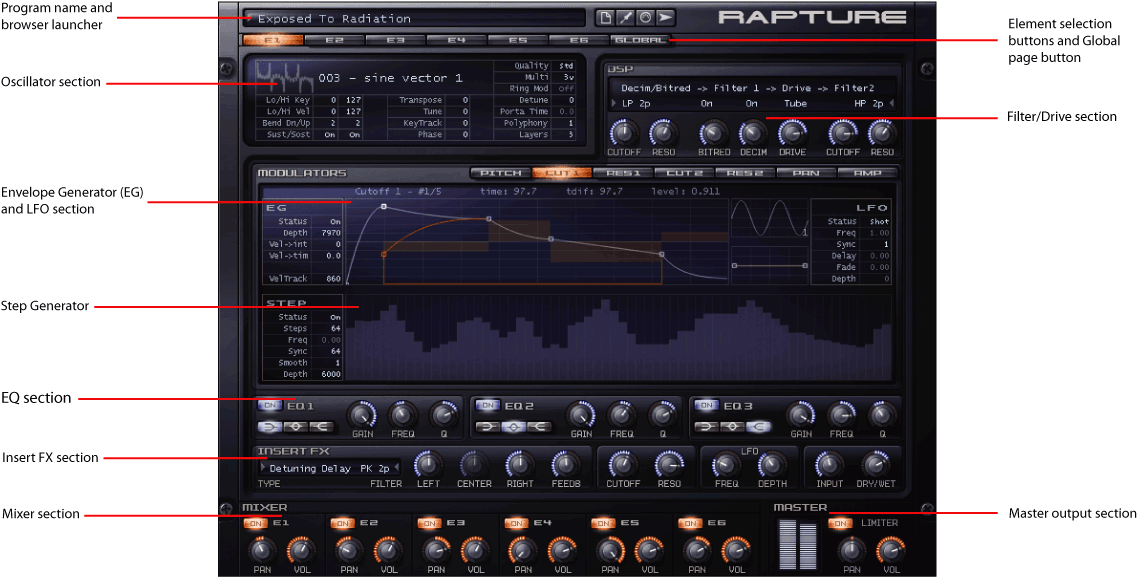Select the low shelf shape for EQ 1

270,425
